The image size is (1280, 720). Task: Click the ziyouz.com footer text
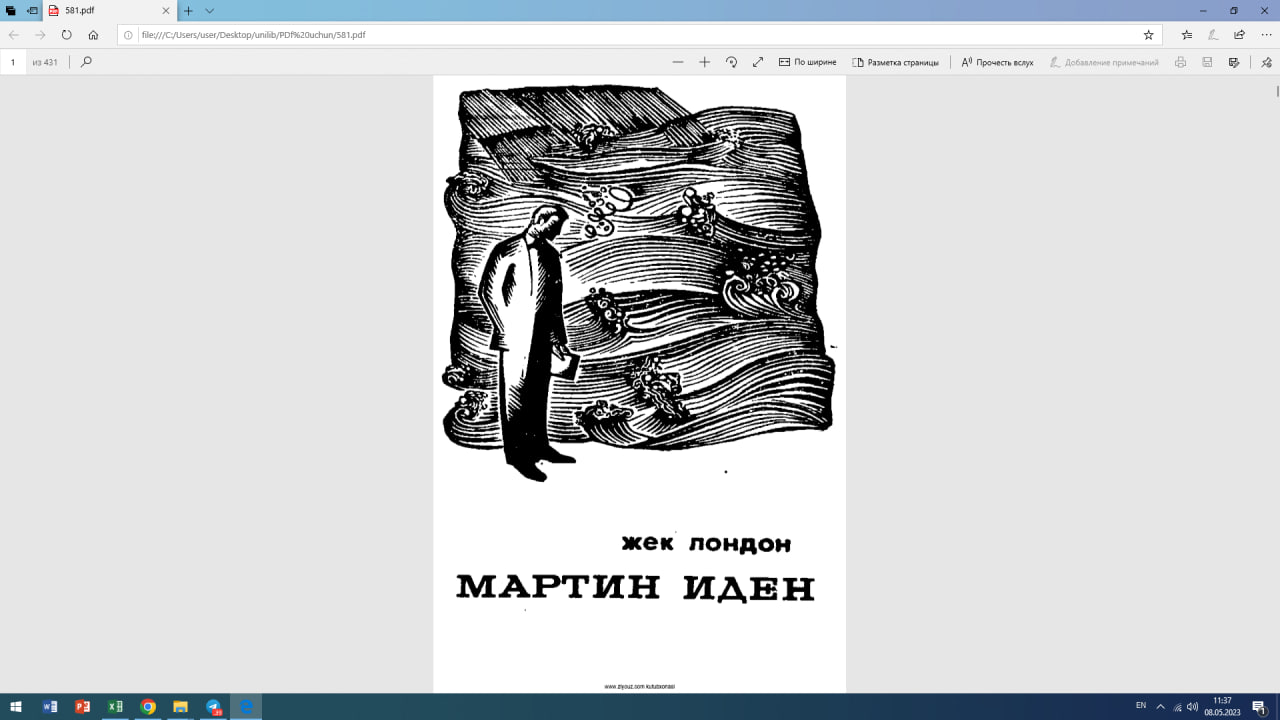coord(640,687)
